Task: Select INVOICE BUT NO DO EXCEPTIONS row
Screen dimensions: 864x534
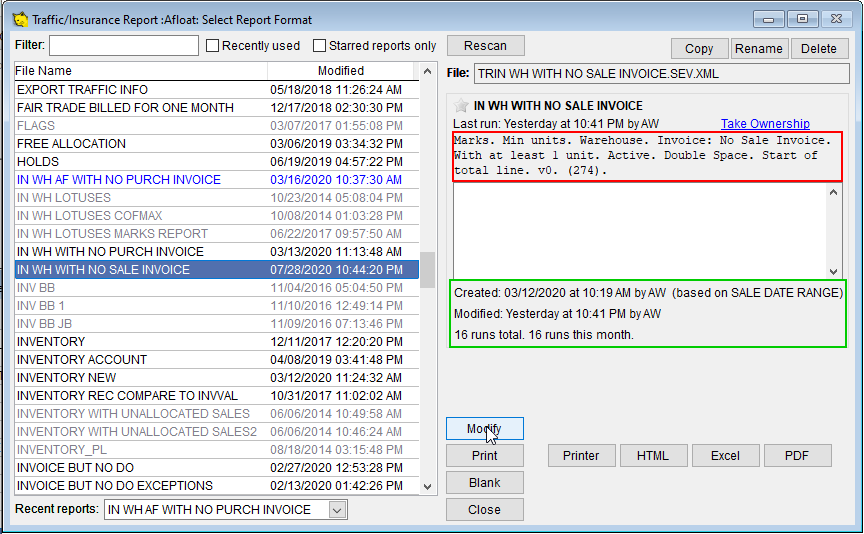Action: coord(217,486)
